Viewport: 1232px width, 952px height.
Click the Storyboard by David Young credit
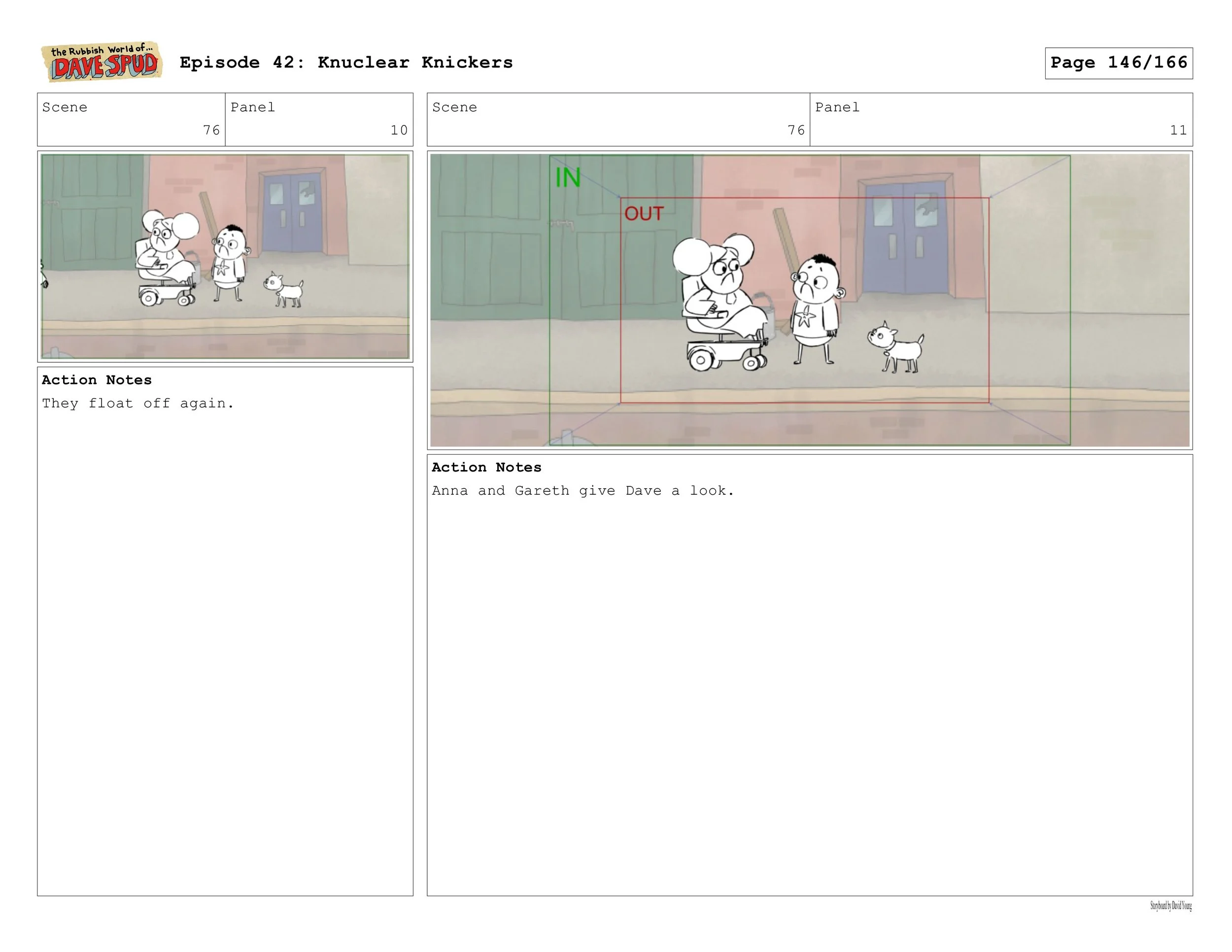pos(1170,906)
